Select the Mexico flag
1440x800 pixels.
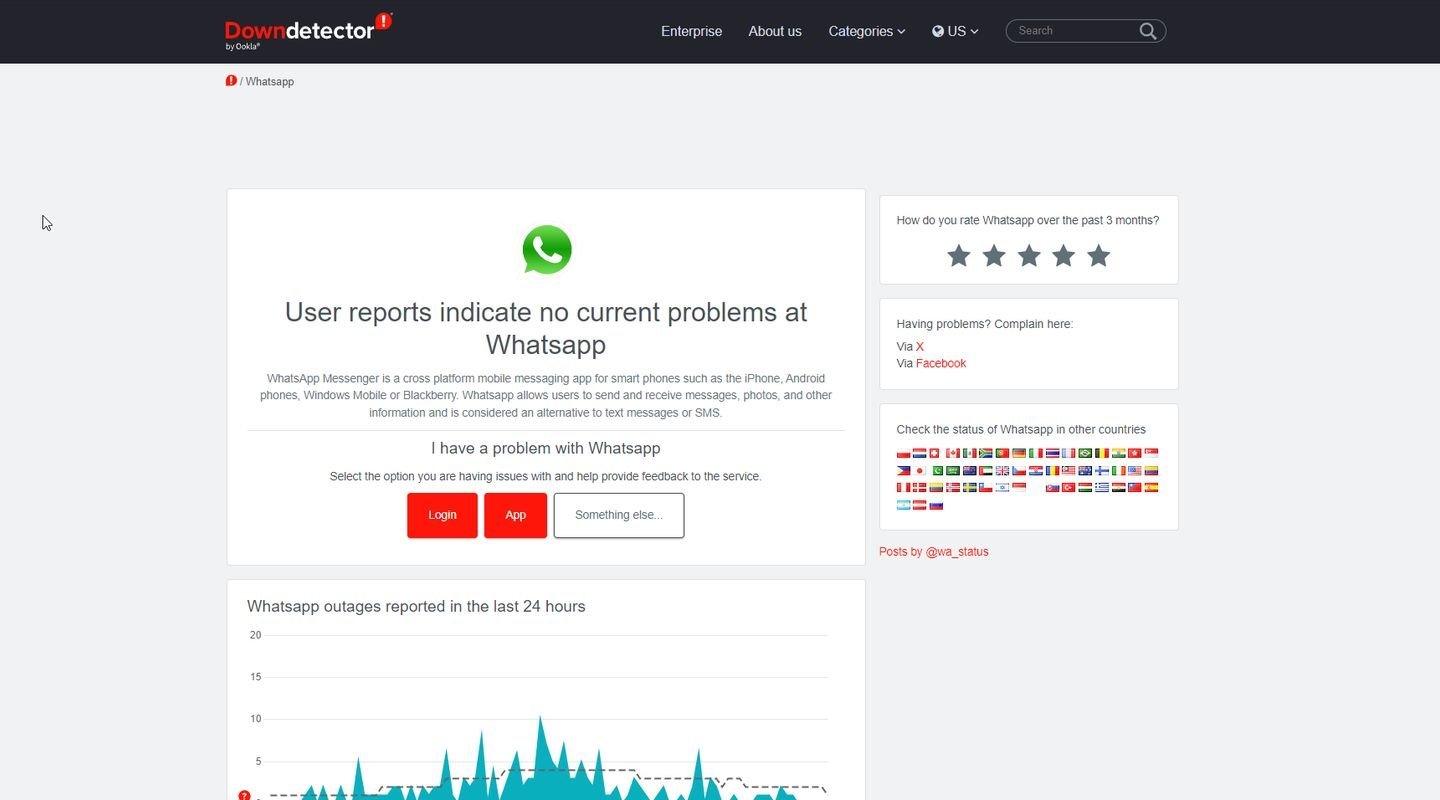[x=970, y=453]
